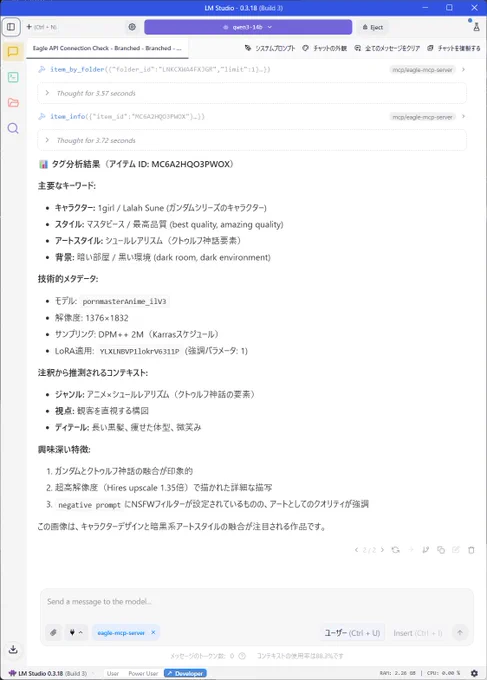Expand the item_info tool call details chevron
The width and height of the screenshot is (487, 680).
tap(464, 116)
